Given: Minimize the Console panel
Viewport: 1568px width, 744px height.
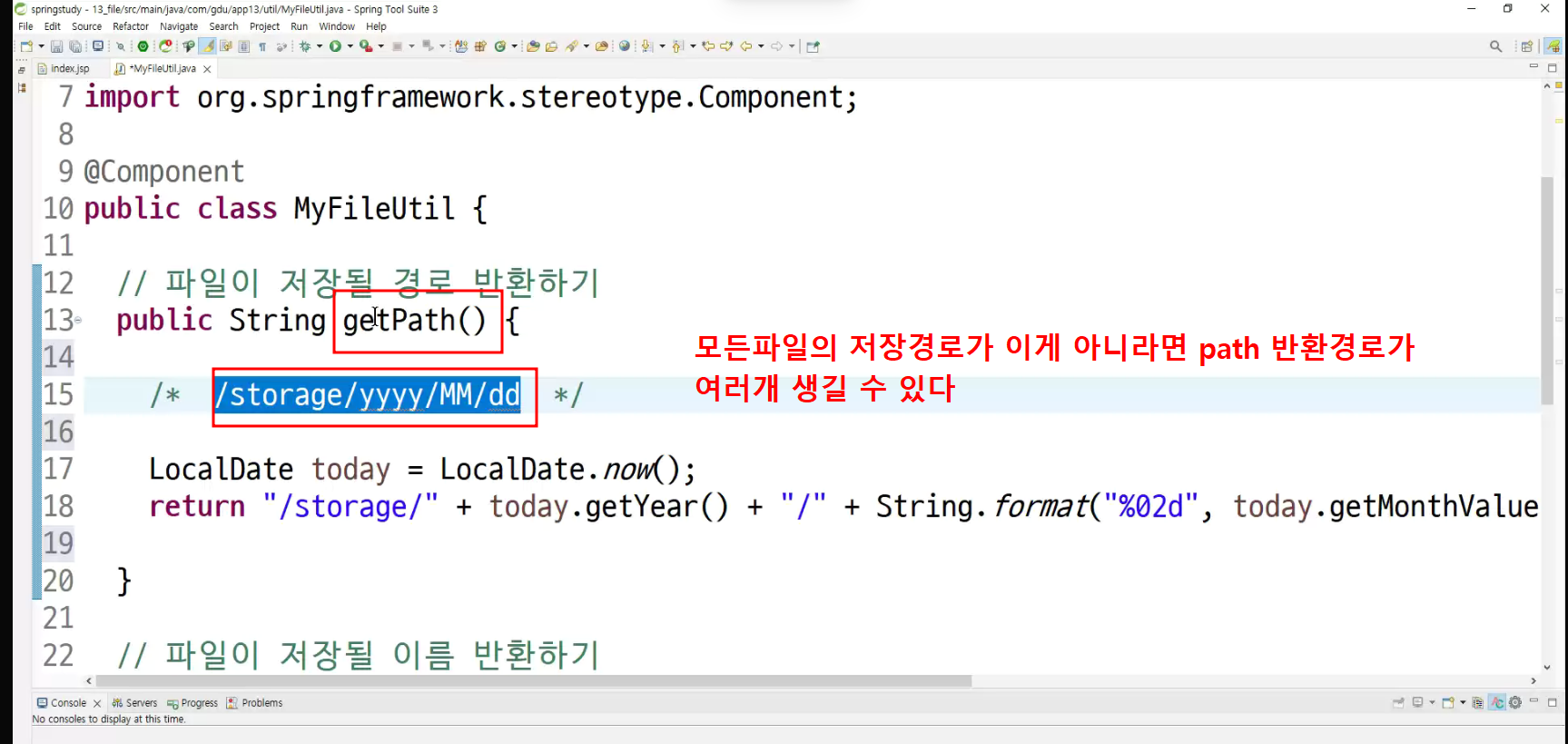Looking at the screenshot, I should pyautogui.click(x=1533, y=700).
